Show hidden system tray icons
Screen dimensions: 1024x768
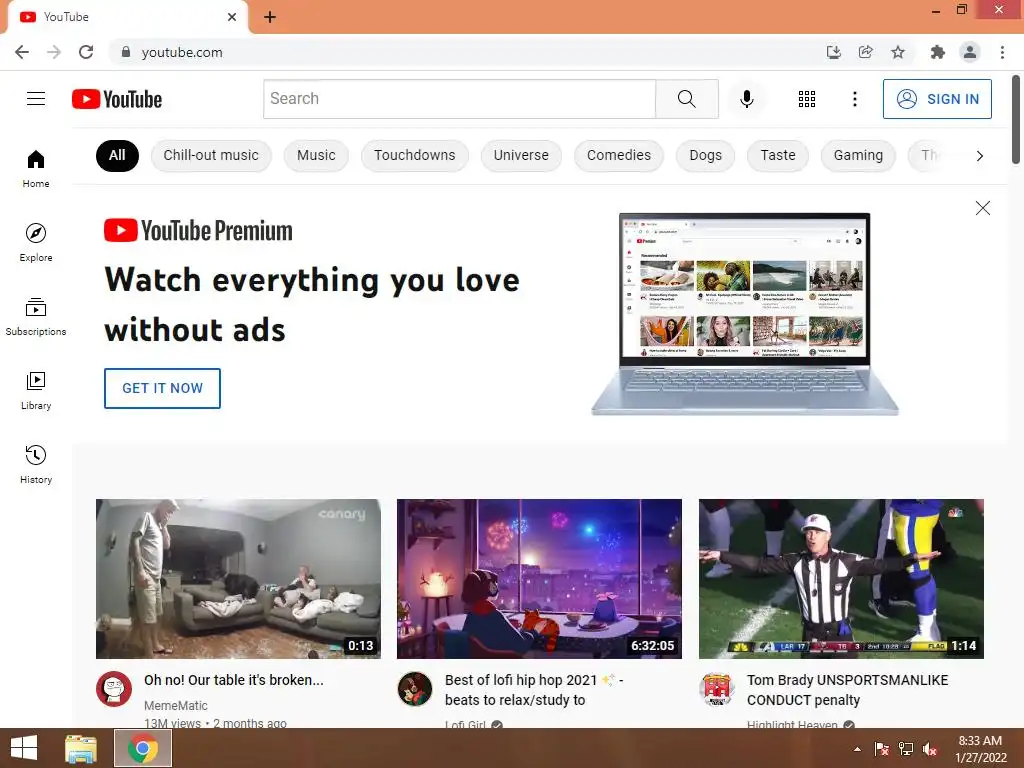coord(857,749)
